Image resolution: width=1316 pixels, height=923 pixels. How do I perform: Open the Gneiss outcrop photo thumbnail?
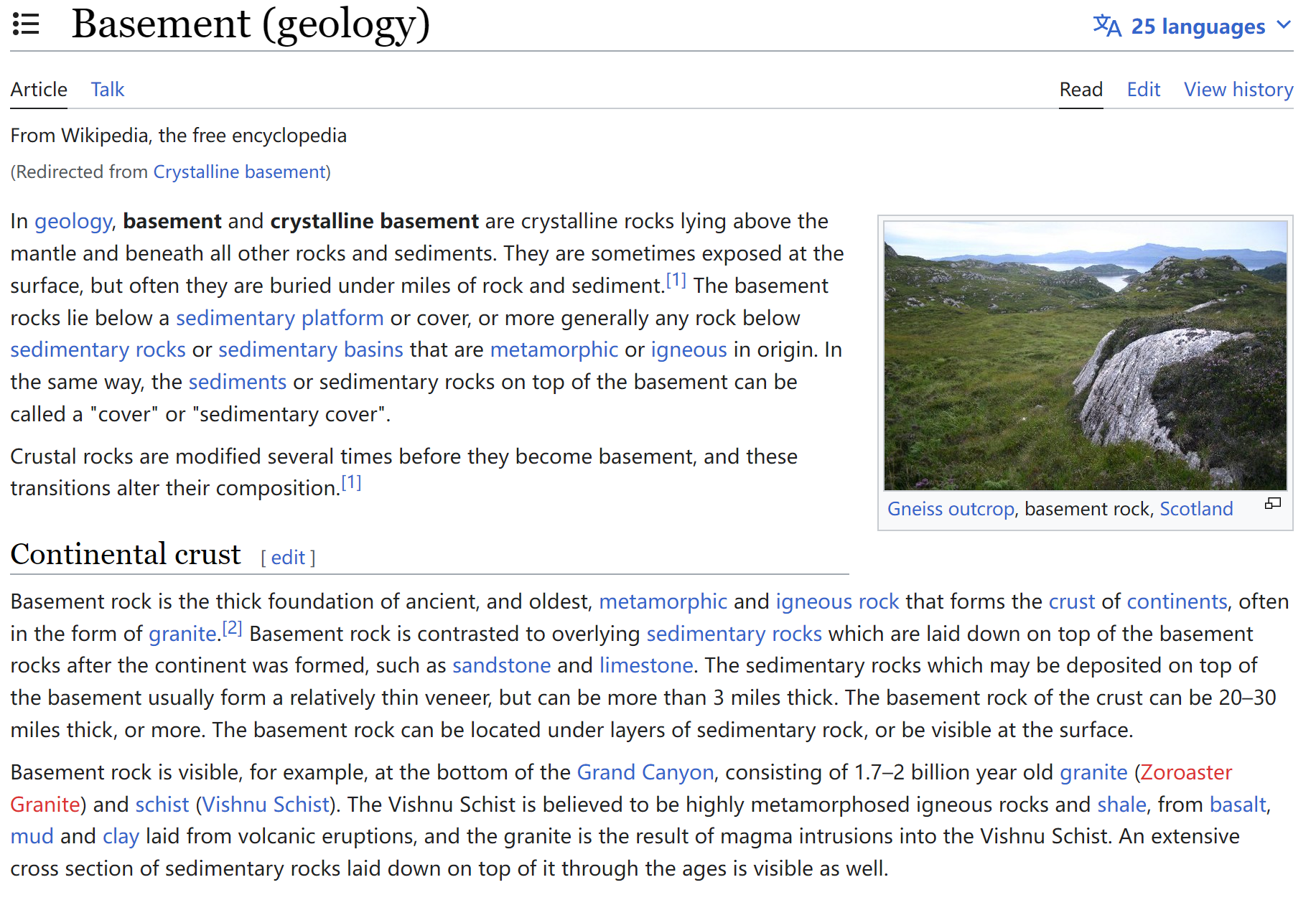point(1085,355)
